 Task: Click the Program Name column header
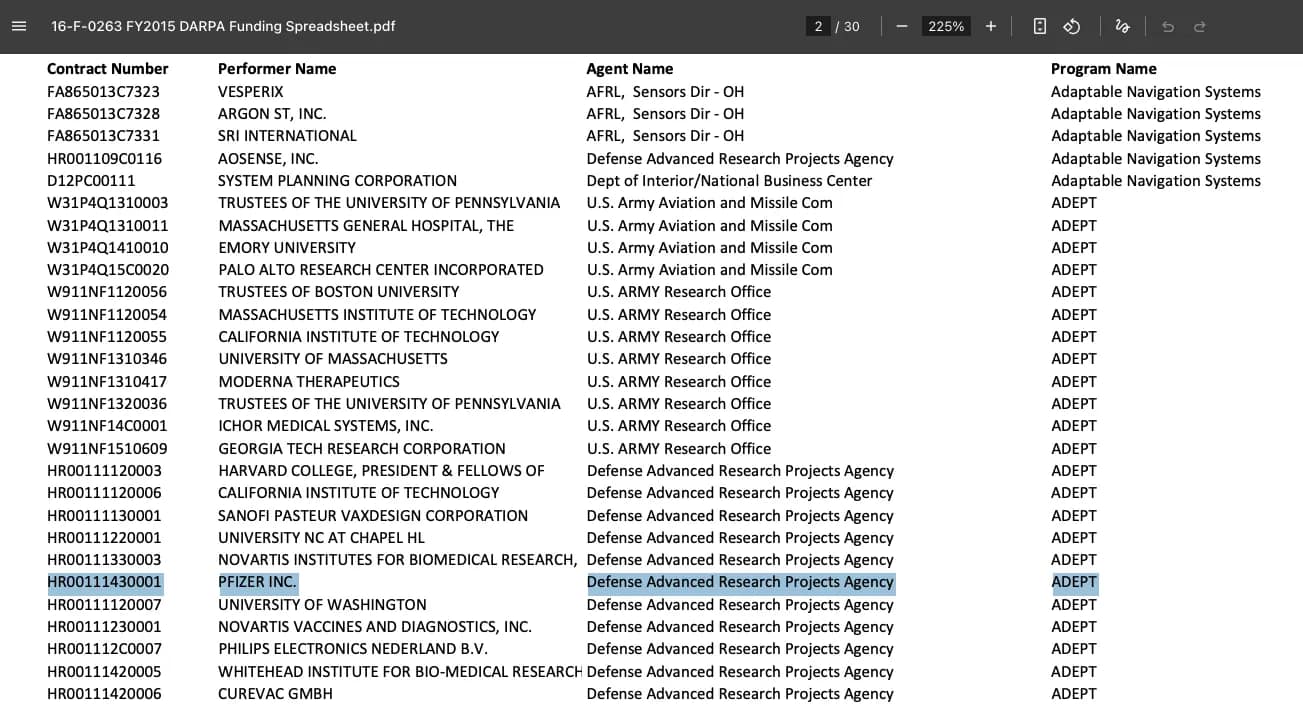[1104, 69]
